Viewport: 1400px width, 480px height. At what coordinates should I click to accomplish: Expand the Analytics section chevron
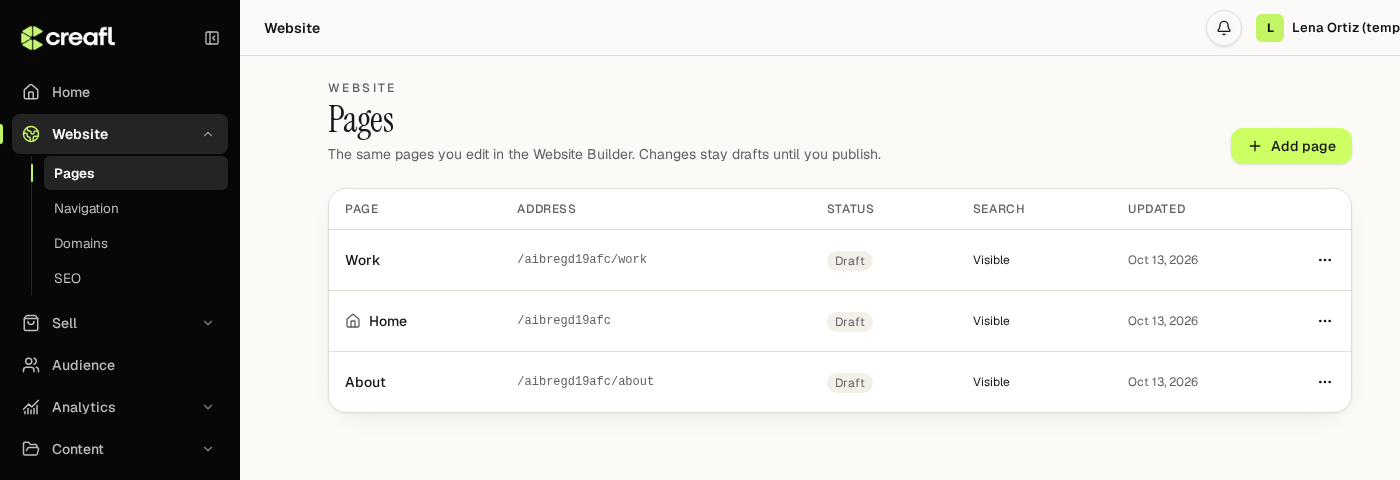tap(208, 407)
